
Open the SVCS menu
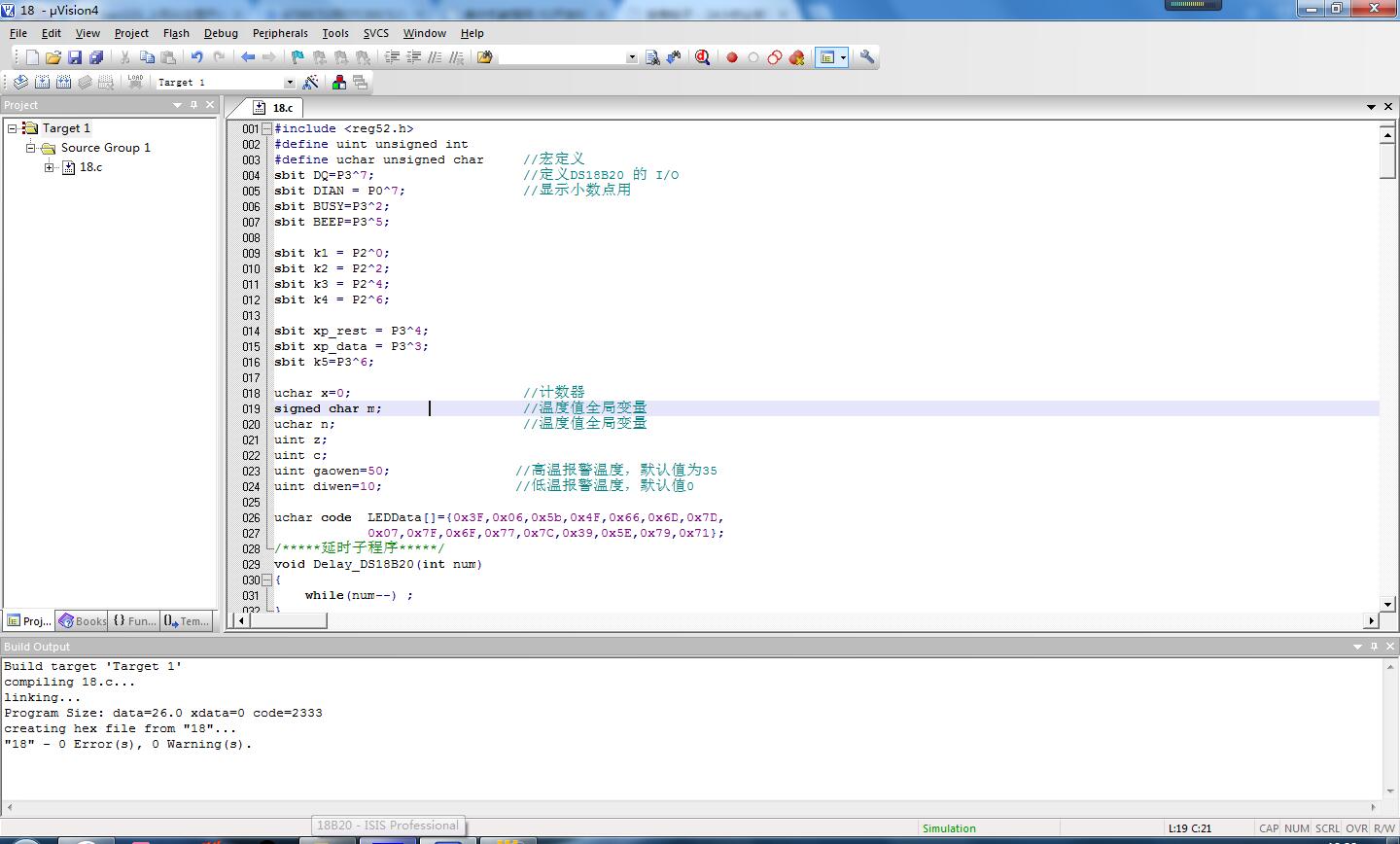375,33
